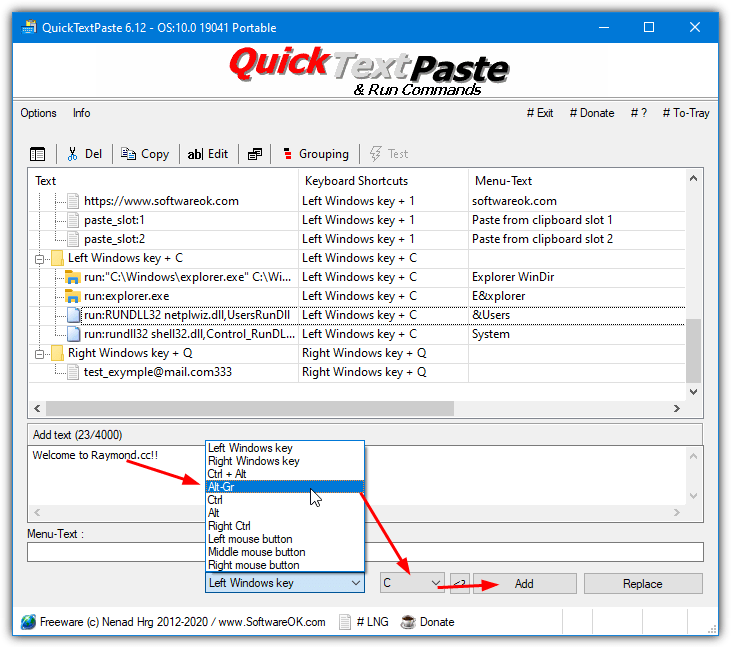Select the https://www.softwareok.com entry
Viewport: 731px width, 647px height.
(x=161, y=201)
